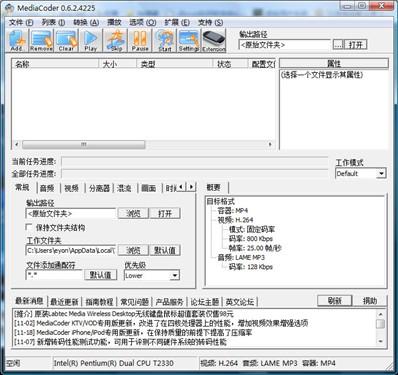Click 浏览 button beside 输出路径 field
Screen dimensions: 398x375
133,213
